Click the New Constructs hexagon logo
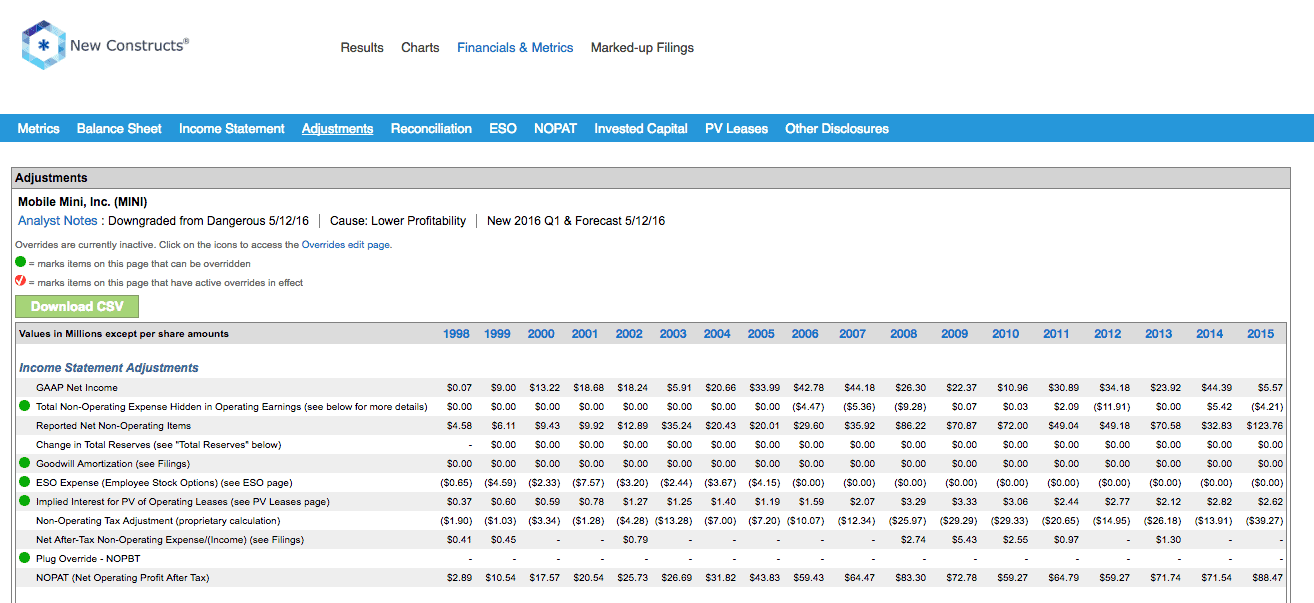The width and height of the screenshot is (1314, 603). tap(43, 46)
